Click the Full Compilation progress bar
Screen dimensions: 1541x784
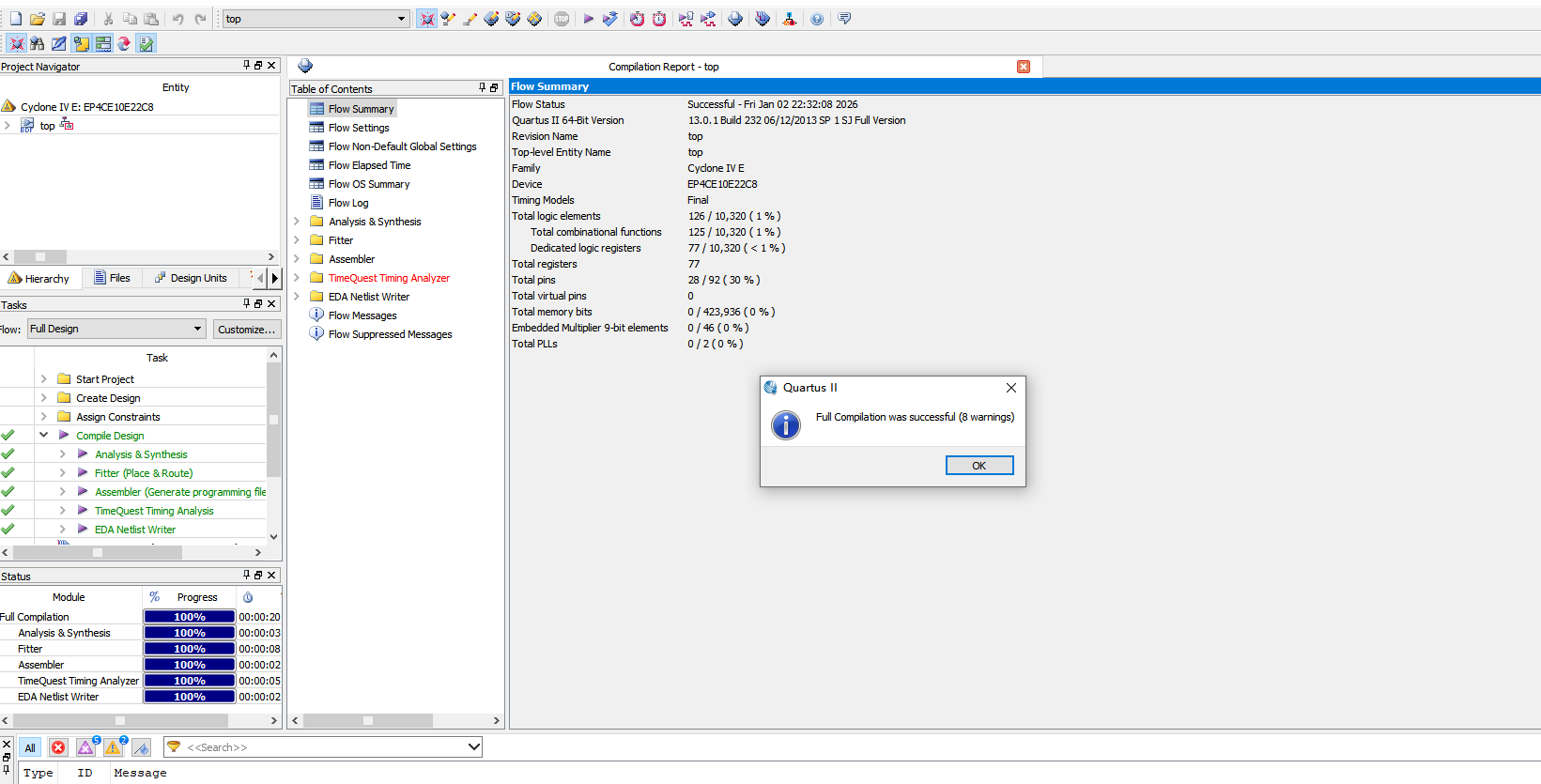190,617
